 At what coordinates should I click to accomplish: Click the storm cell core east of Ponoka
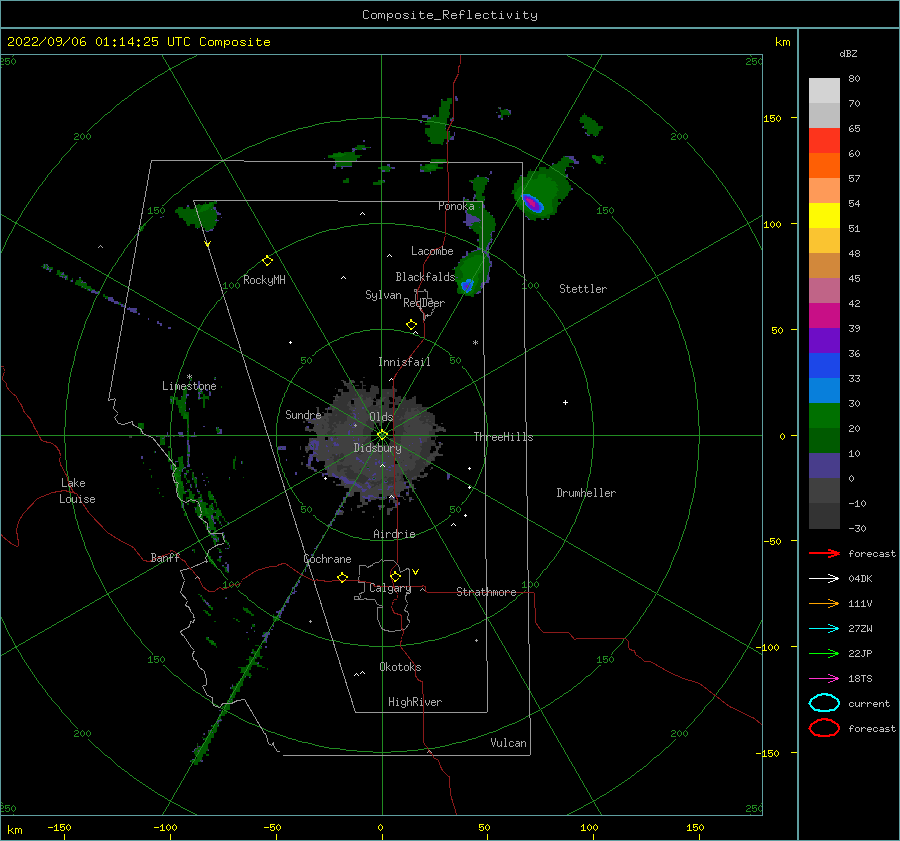point(533,203)
